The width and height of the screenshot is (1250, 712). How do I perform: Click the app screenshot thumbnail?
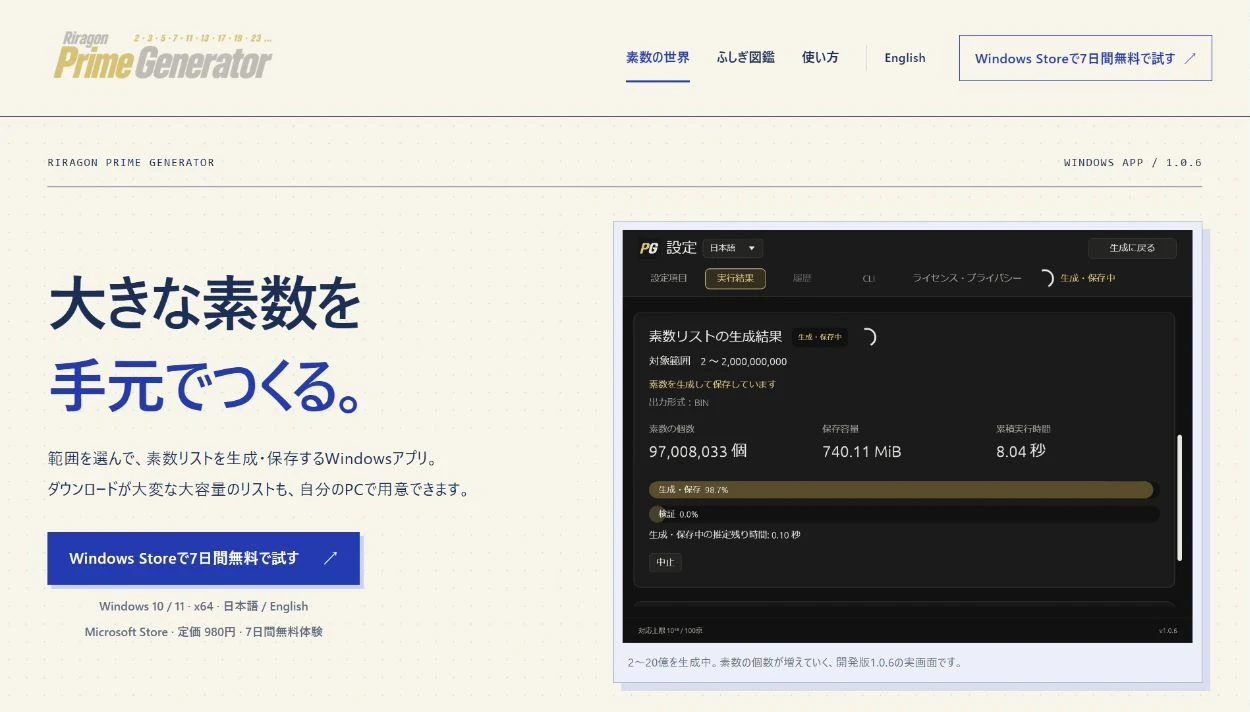click(908, 436)
